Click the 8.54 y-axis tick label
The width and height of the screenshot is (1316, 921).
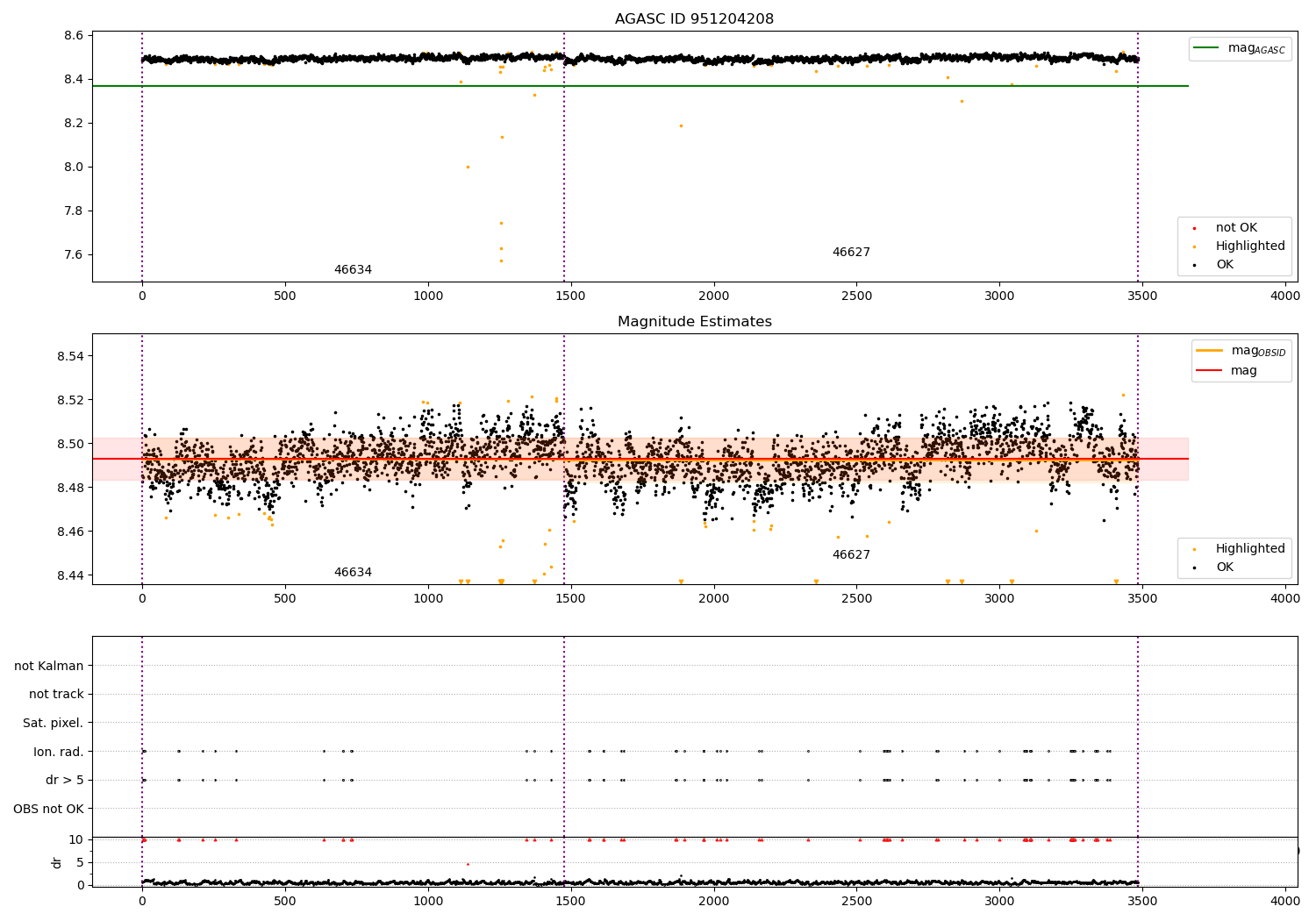click(71, 357)
